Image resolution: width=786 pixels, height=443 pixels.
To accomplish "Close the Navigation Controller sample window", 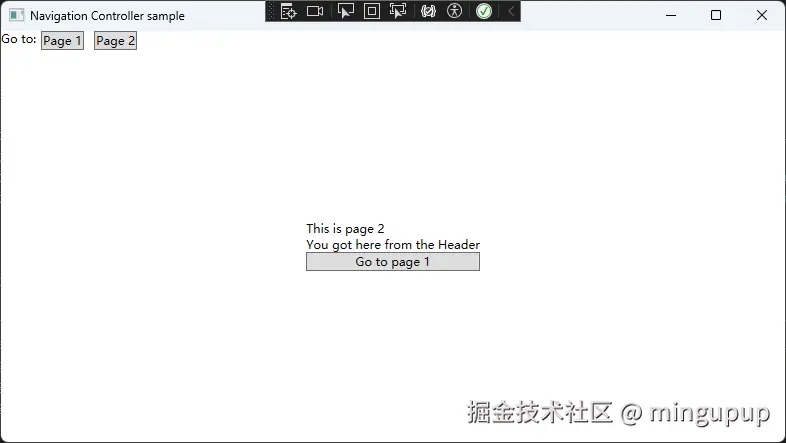I will (761, 15).
